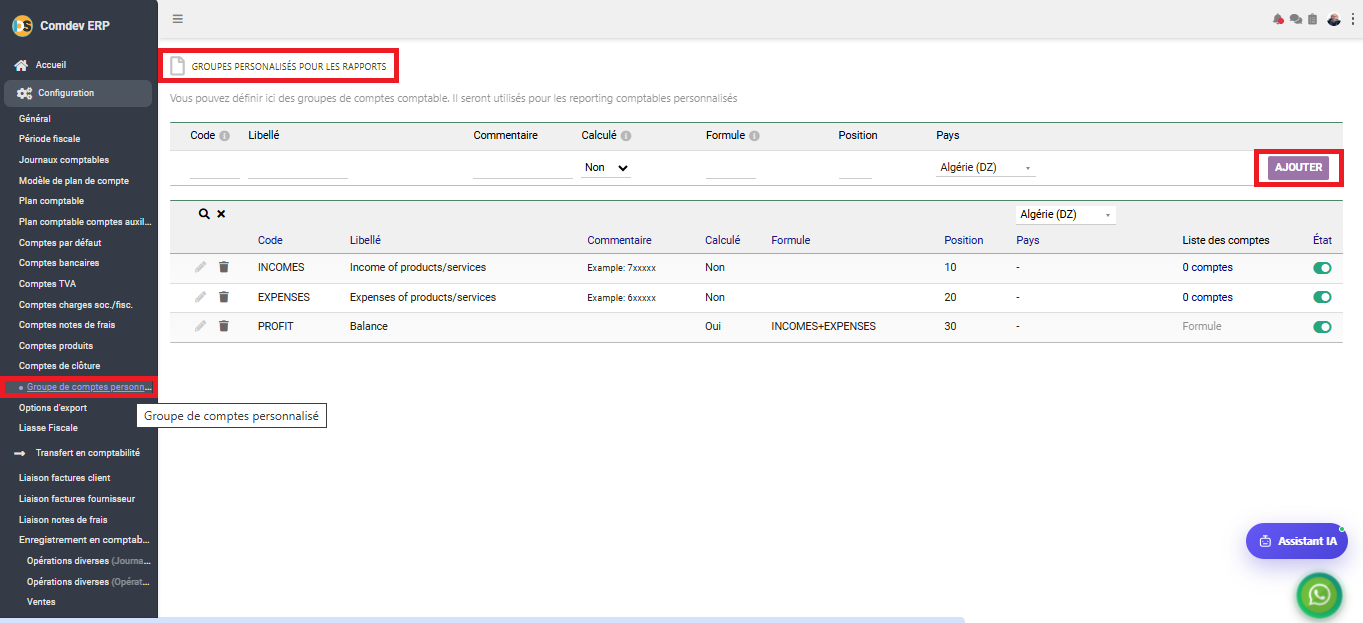Open Liaison notes de frais menu item
This screenshot has width=1363, height=623.
(x=63, y=520)
